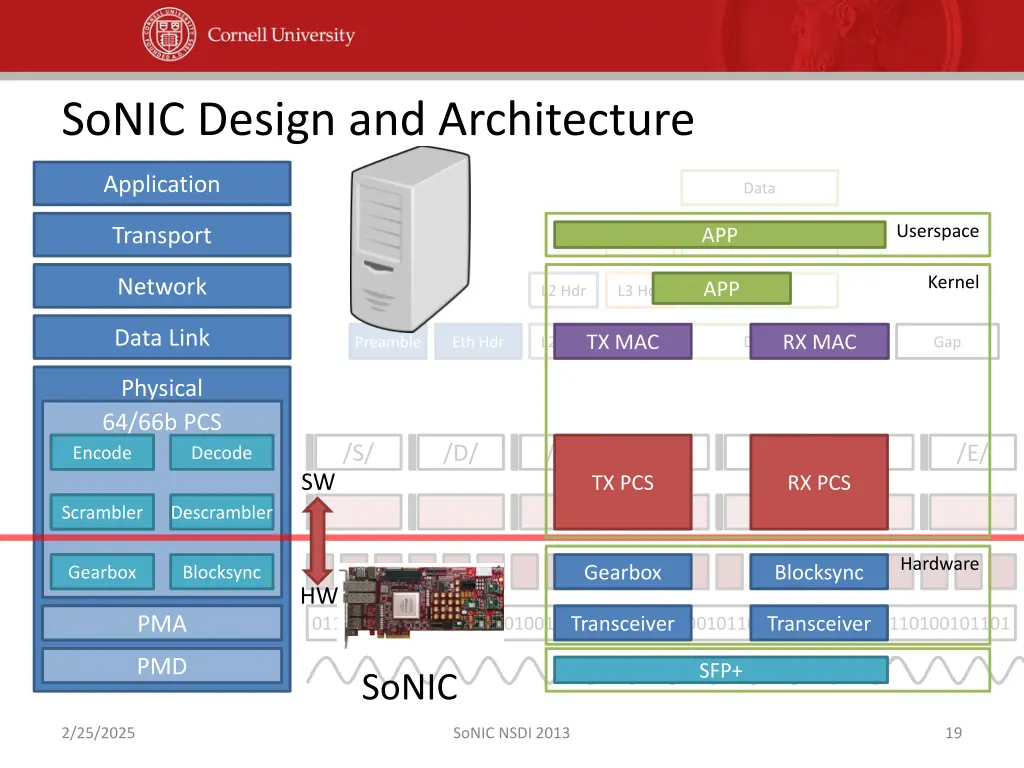Click the Data Link layer box

(x=162, y=338)
